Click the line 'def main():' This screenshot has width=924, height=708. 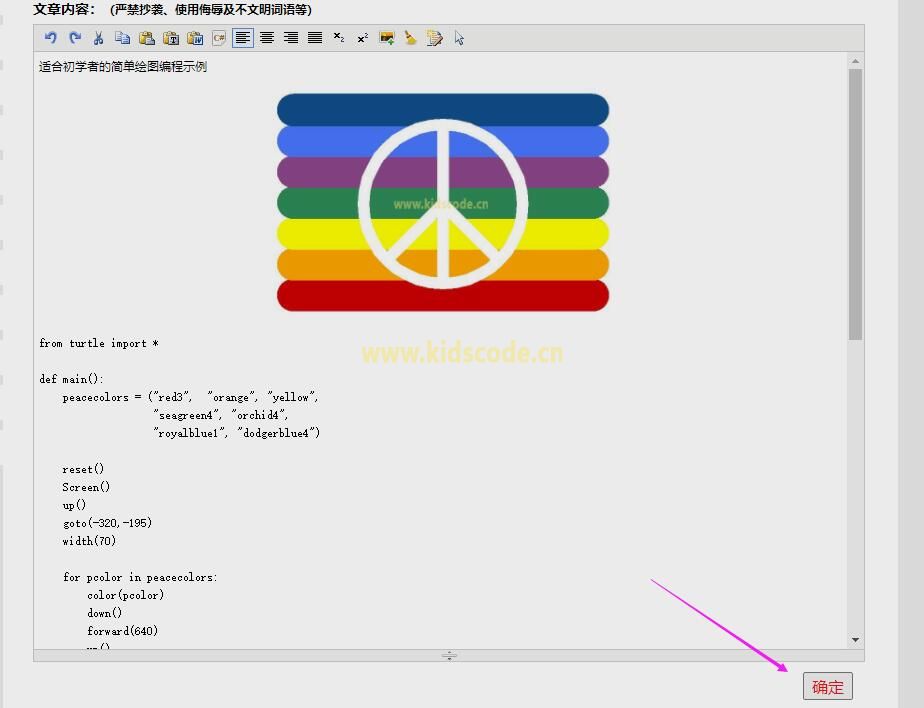tap(71, 379)
